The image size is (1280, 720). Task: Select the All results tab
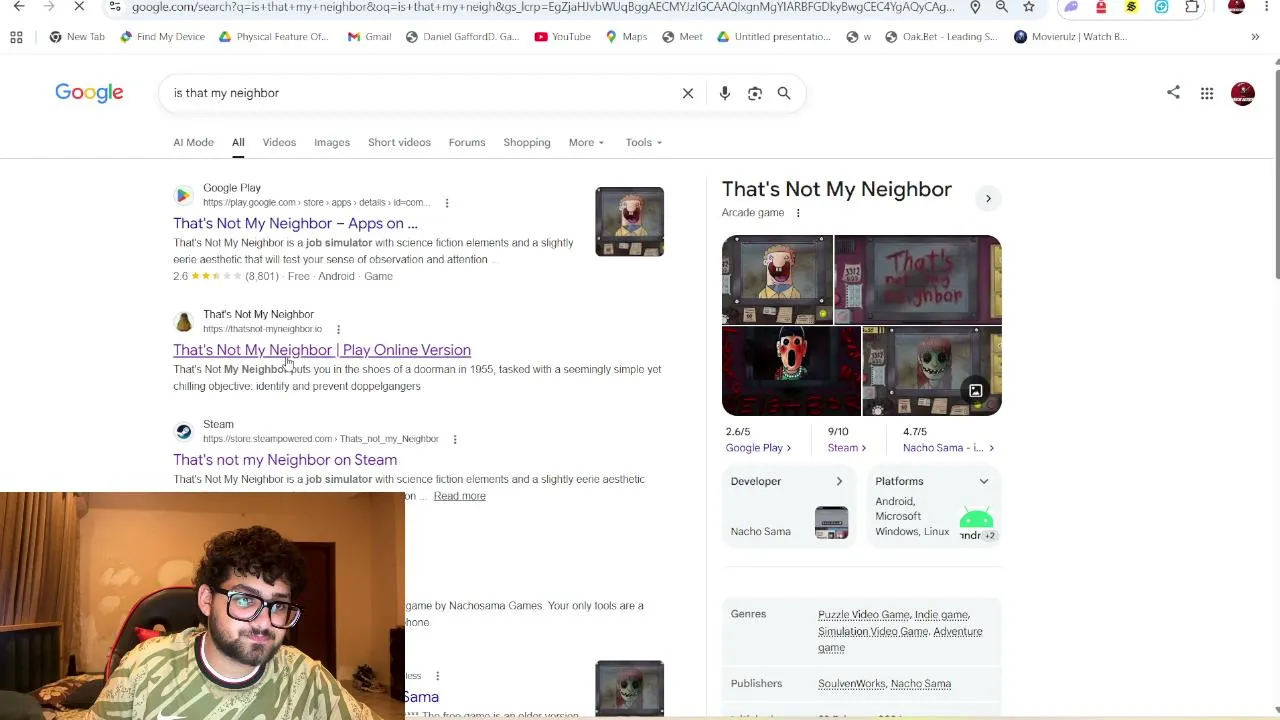click(238, 142)
